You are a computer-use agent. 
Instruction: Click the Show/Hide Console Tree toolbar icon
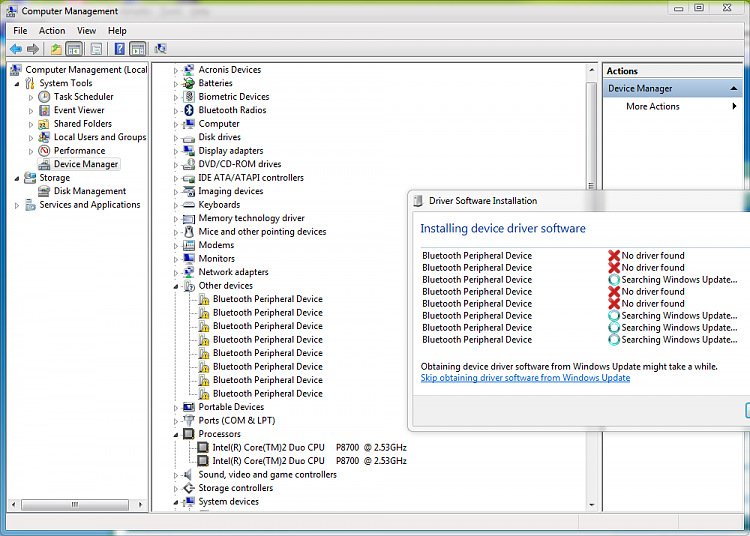[x=74, y=49]
